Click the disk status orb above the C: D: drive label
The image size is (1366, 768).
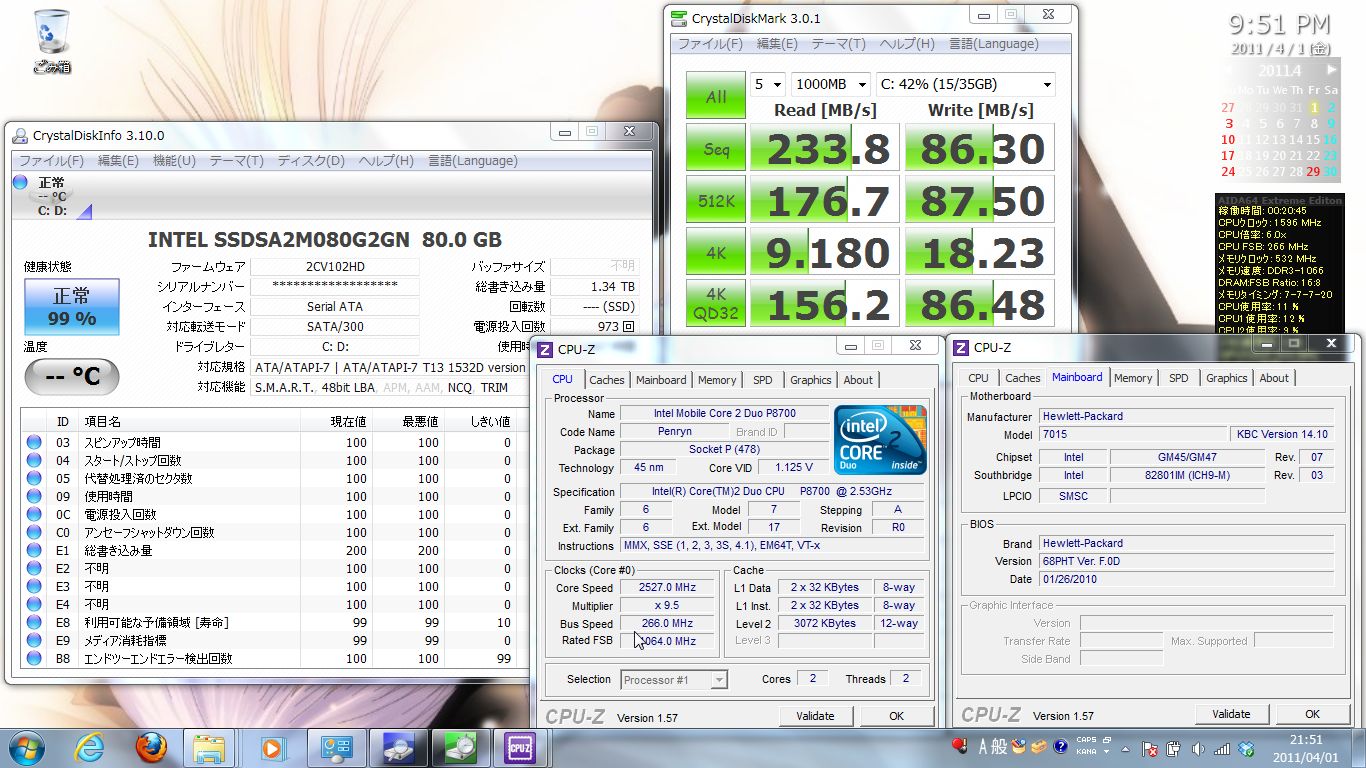20,182
